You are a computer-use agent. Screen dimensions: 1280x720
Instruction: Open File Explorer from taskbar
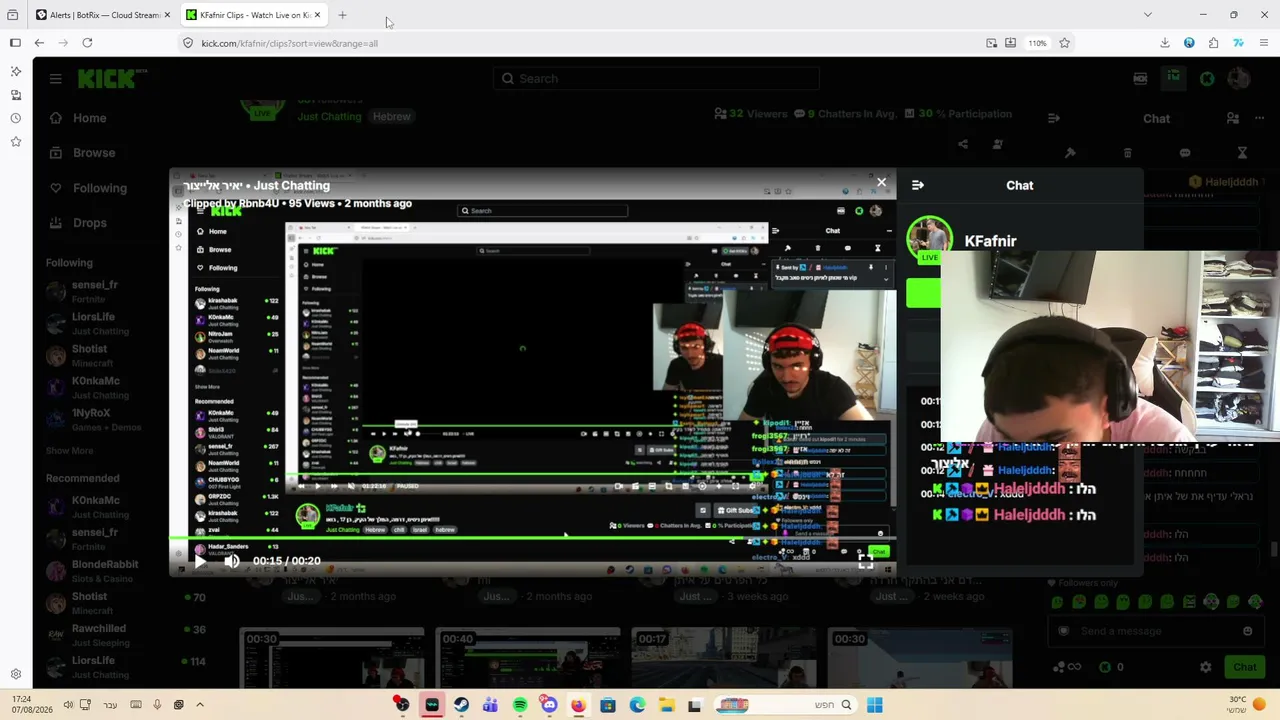(x=666, y=705)
